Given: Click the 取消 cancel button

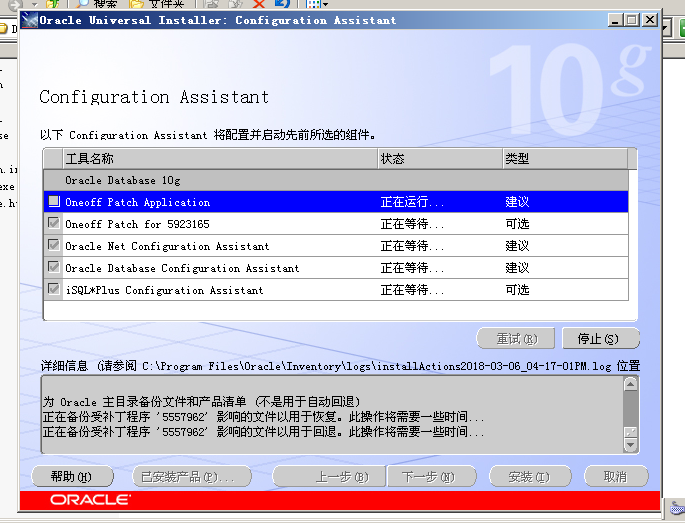Looking at the screenshot, I should point(616,476).
